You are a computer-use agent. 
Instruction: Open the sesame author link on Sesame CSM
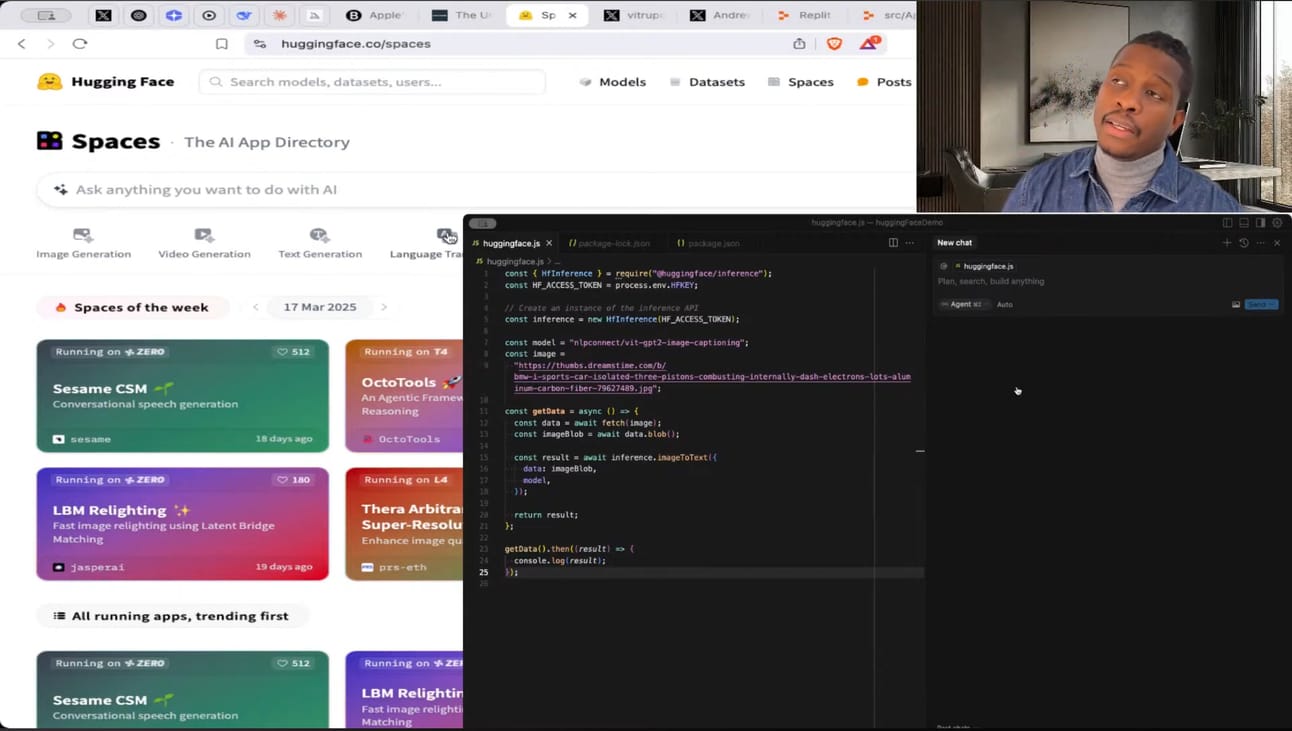(x=82, y=439)
